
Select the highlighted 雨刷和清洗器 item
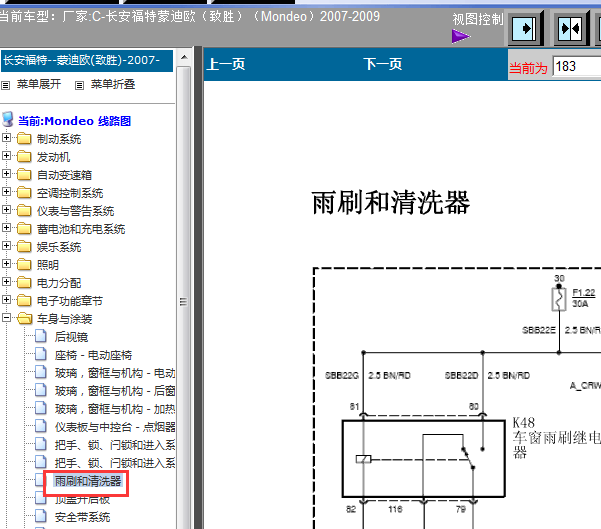[x=88, y=481]
